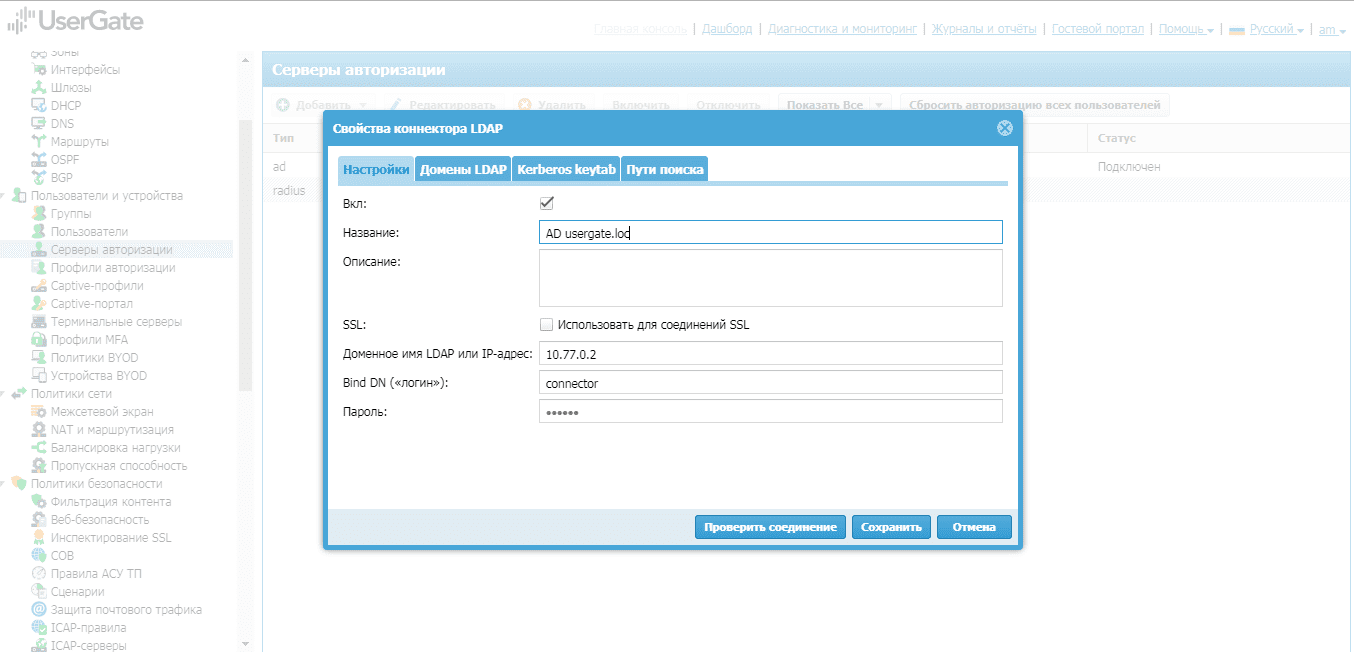Enable 'Использовать для соединений SSL' checkbox
1354x652 pixels.
click(546, 324)
